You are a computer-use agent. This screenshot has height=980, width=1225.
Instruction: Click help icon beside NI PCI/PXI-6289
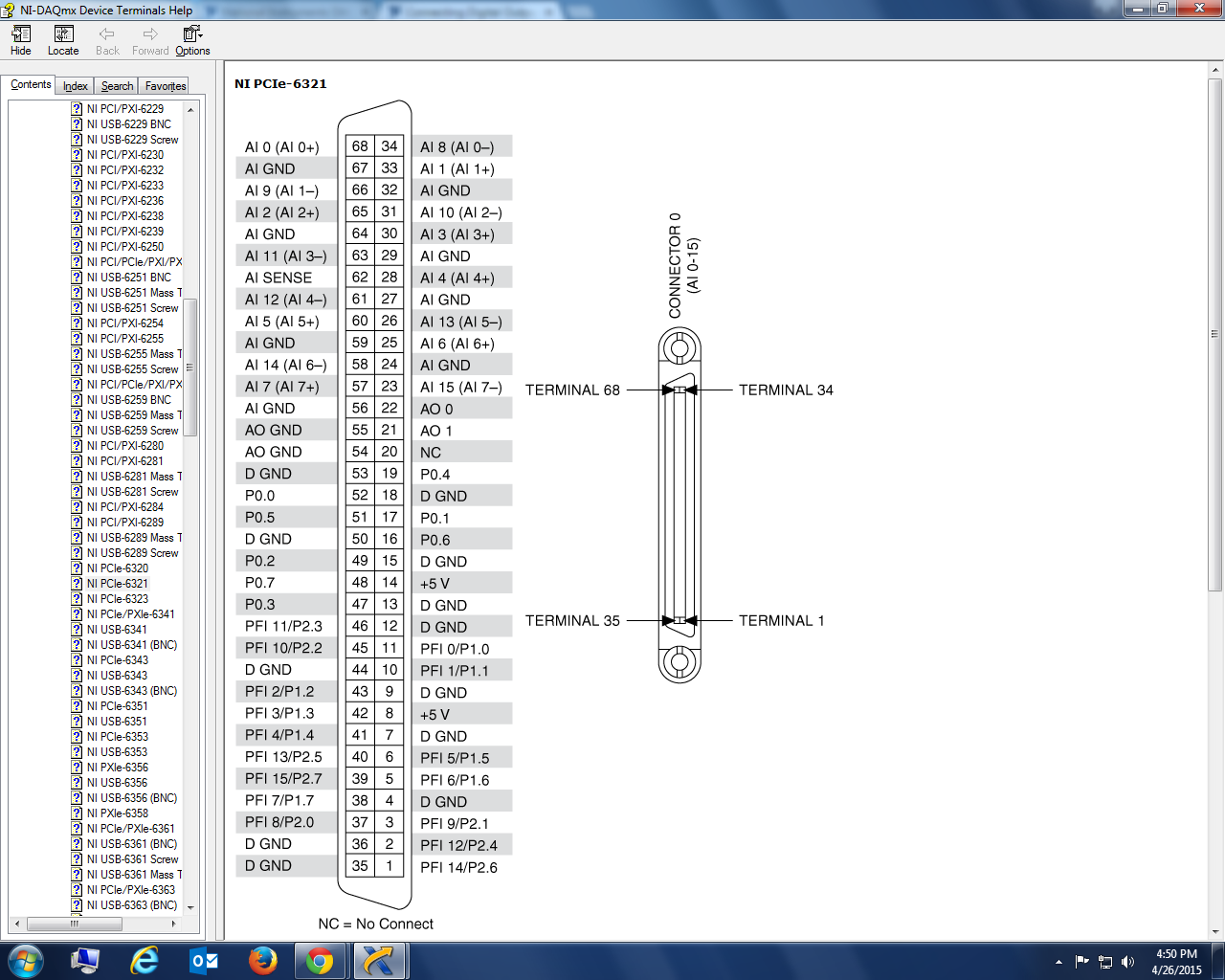pyautogui.click(x=77, y=523)
